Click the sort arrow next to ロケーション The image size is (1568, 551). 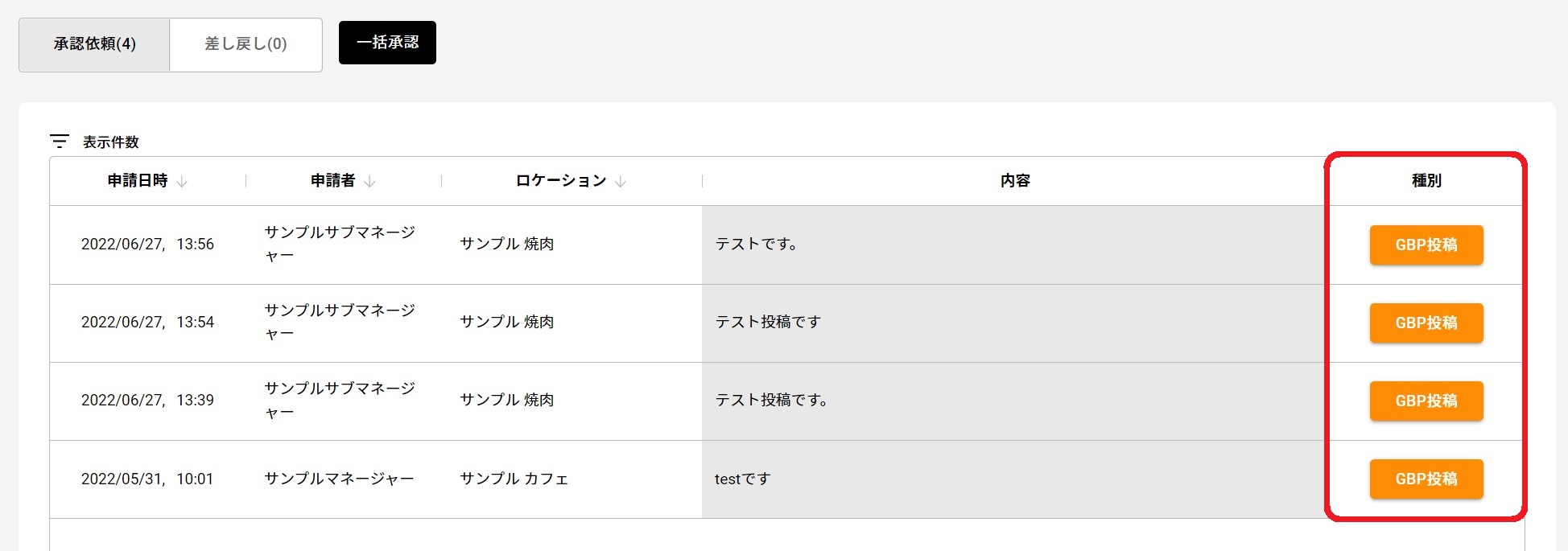tap(621, 182)
